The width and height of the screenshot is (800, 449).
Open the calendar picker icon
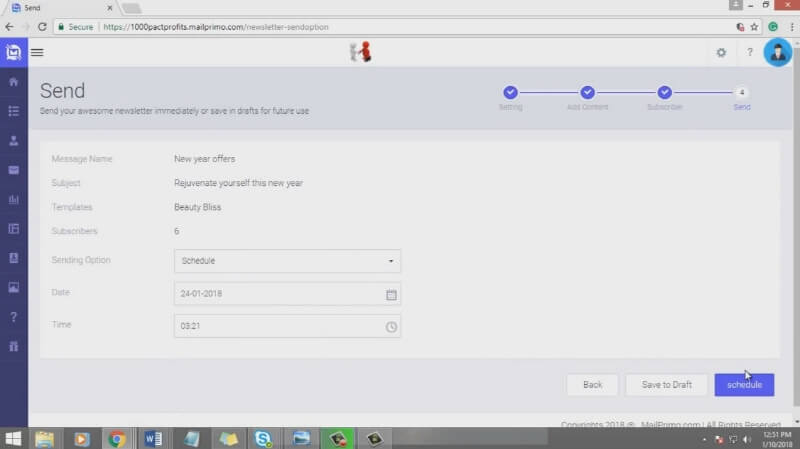coord(391,294)
